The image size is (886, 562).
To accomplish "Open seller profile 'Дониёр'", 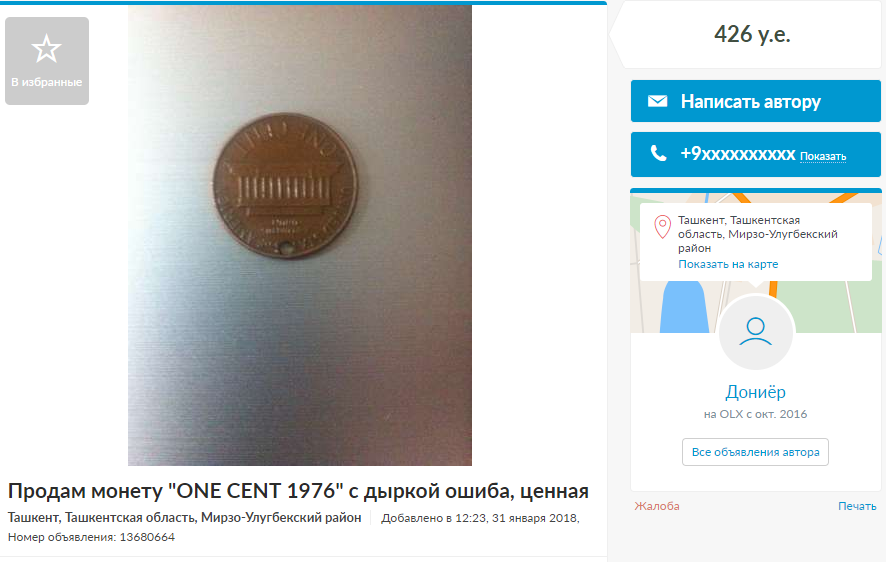I will (x=755, y=391).
